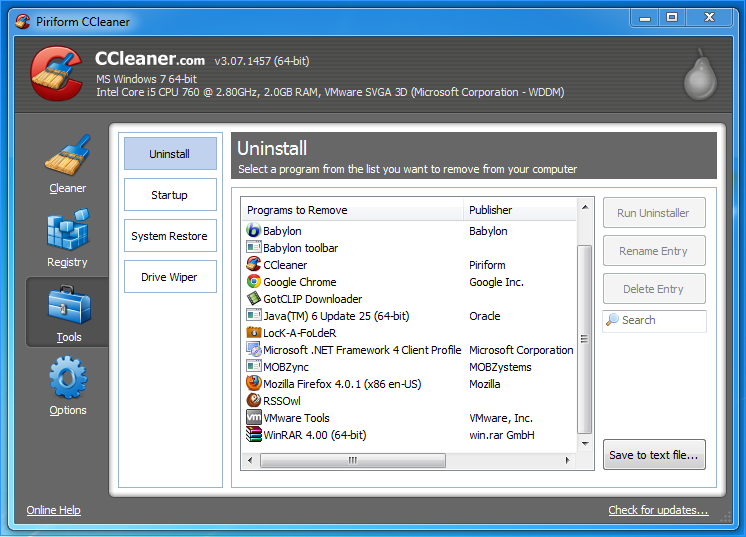Screen dimensions: 746x537
Task: Click Check for updates link
Action: pyautogui.click(x=658, y=510)
